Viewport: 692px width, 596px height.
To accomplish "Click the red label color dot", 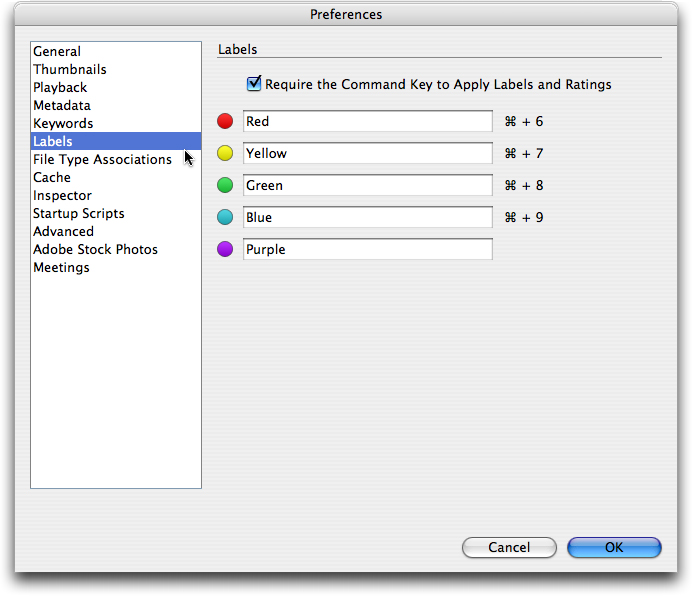I will pos(225,122).
